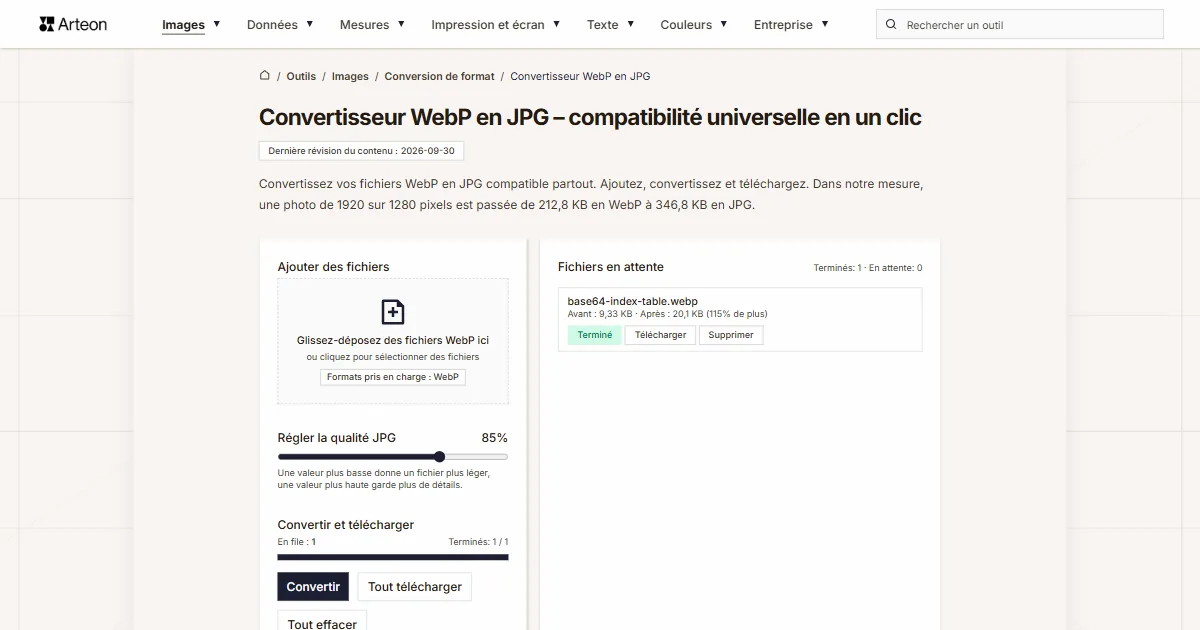The width and height of the screenshot is (1200, 630).
Task: Click the Terminés: 1 · En attente: 0 counter
Action: click(x=868, y=268)
